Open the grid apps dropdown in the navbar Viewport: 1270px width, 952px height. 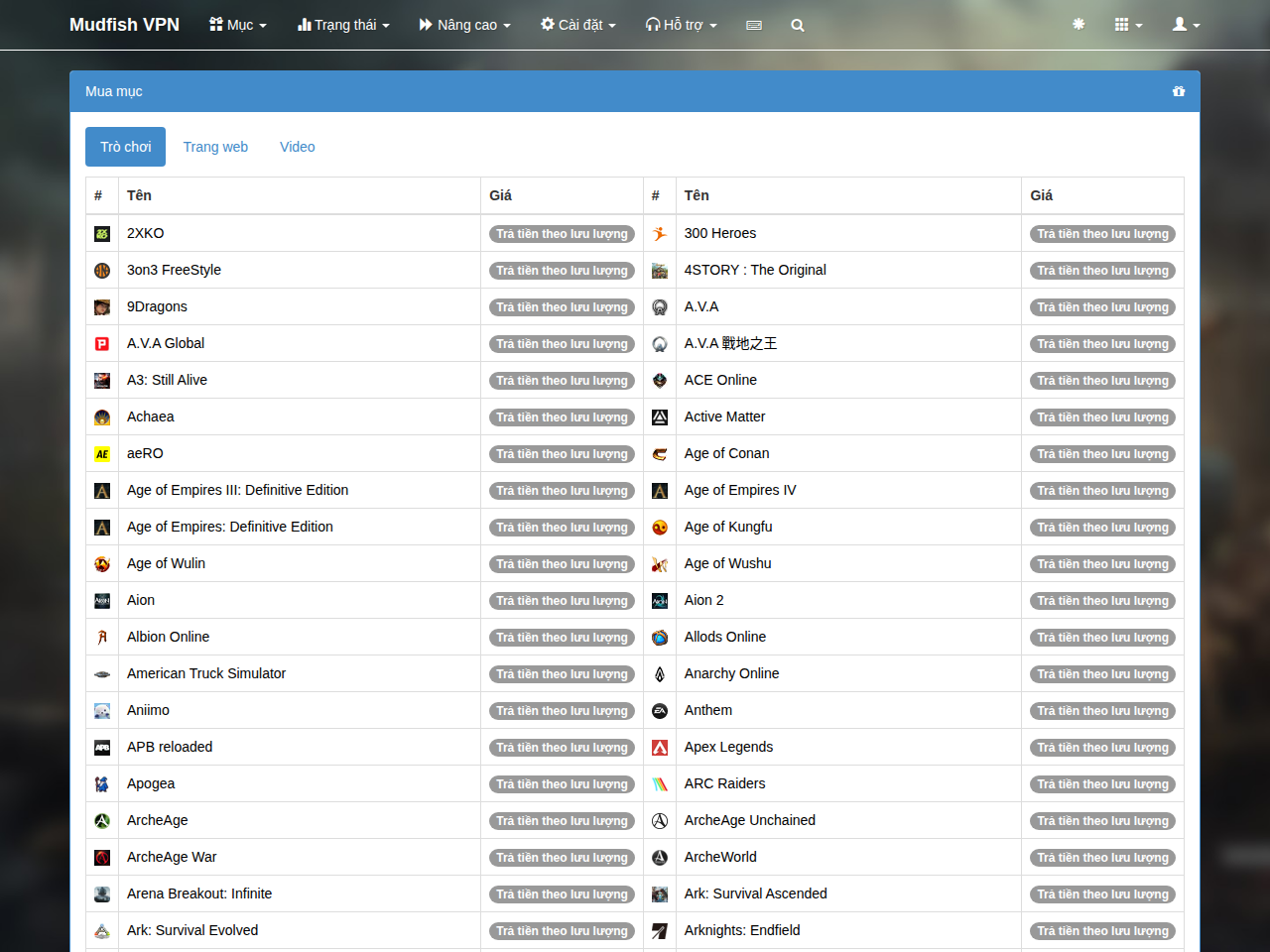[x=1128, y=25]
